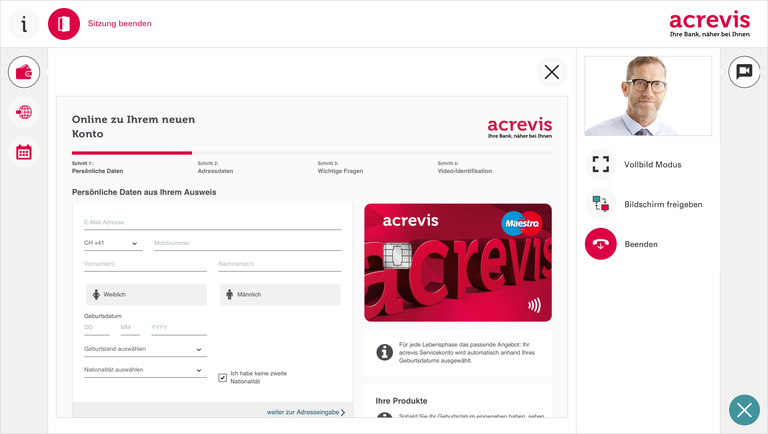This screenshot has width=768, height=434.
Task: Click the Geburtsdatum label
Action: [x=102, y=316]
